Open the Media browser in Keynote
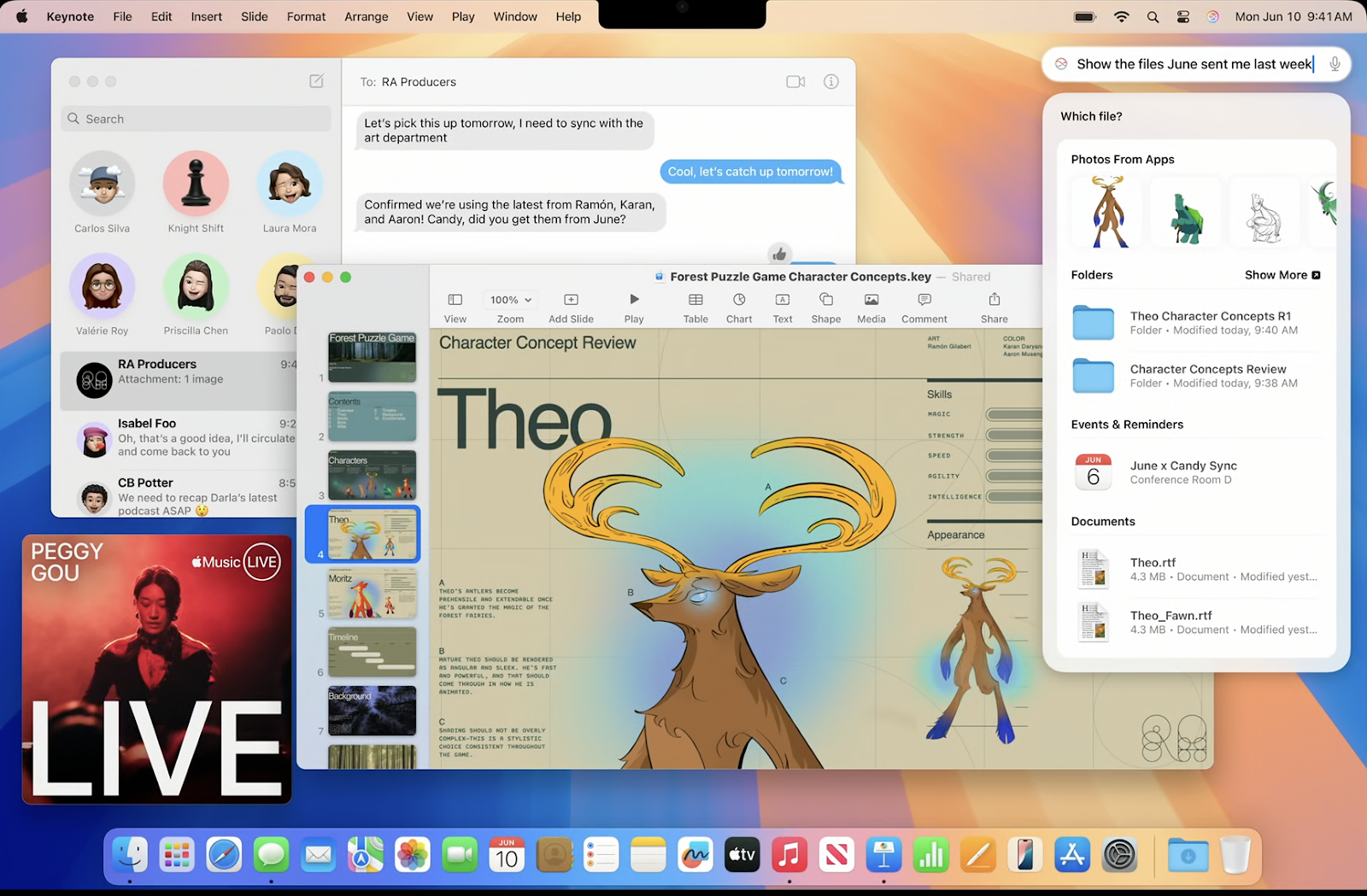 [871, 305]
